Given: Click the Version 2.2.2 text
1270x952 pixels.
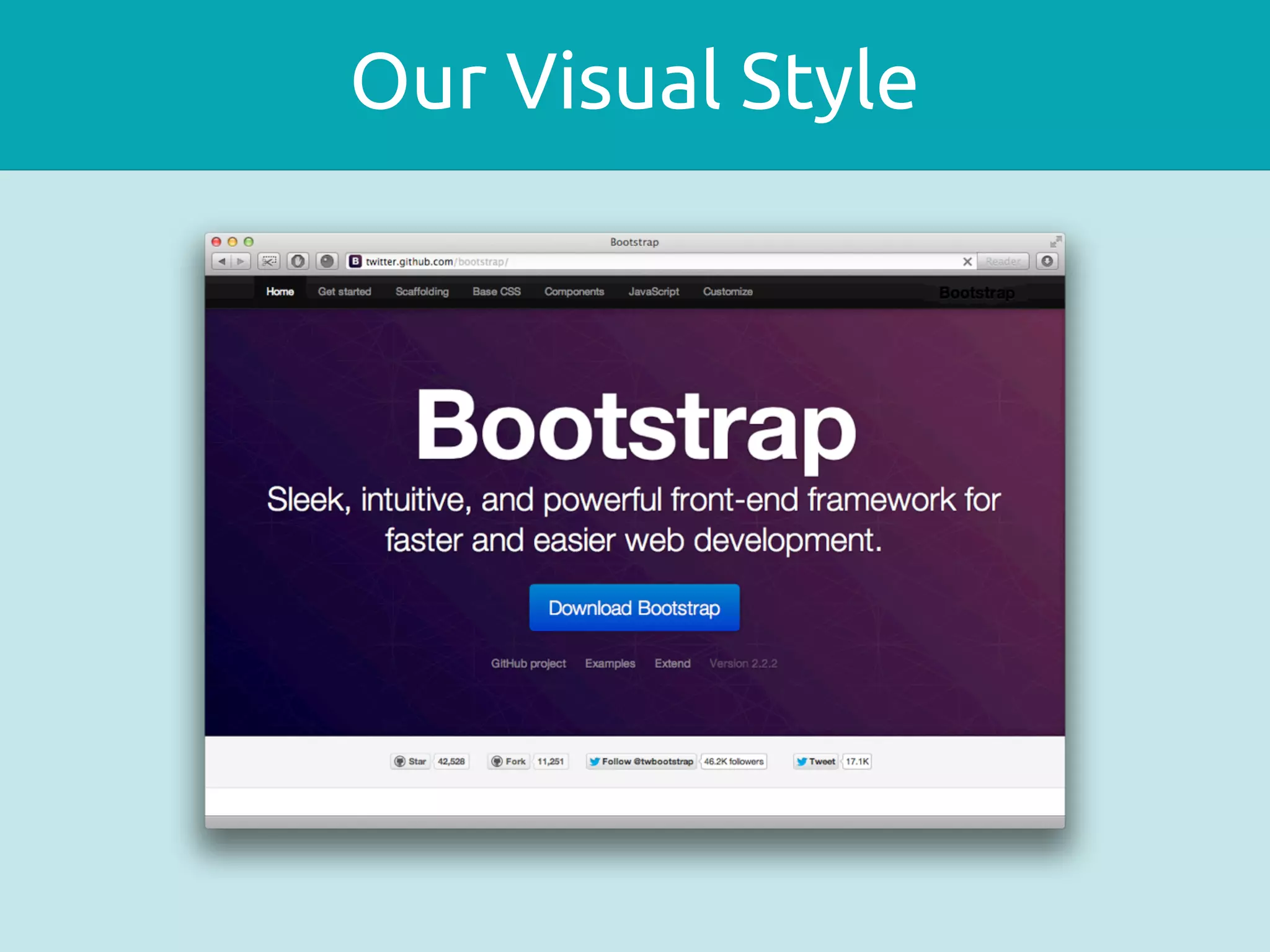Looking at the screenshot, I should point(744,663).
